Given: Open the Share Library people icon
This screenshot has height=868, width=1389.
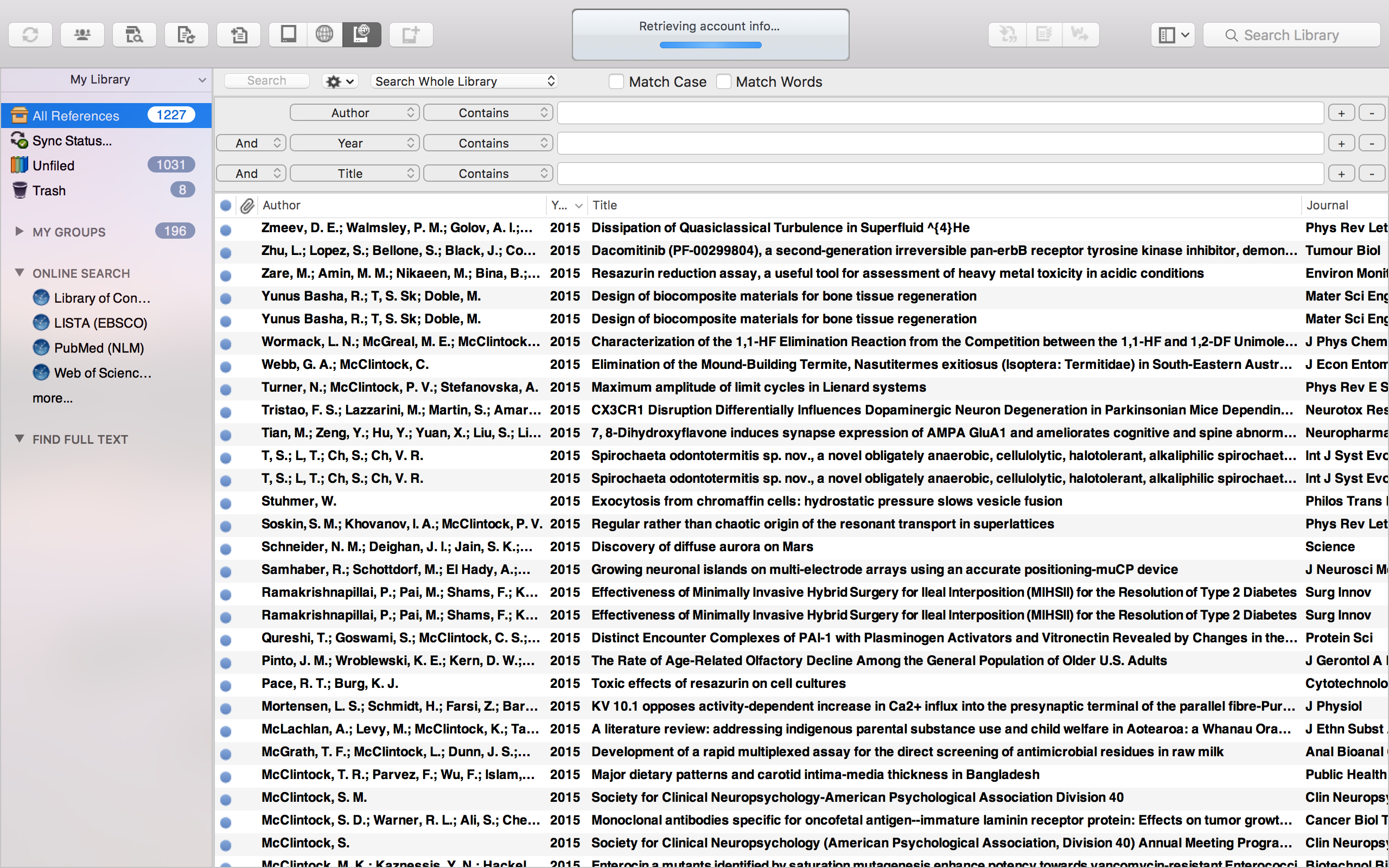Looking at the screenshot, I should 82,35.
